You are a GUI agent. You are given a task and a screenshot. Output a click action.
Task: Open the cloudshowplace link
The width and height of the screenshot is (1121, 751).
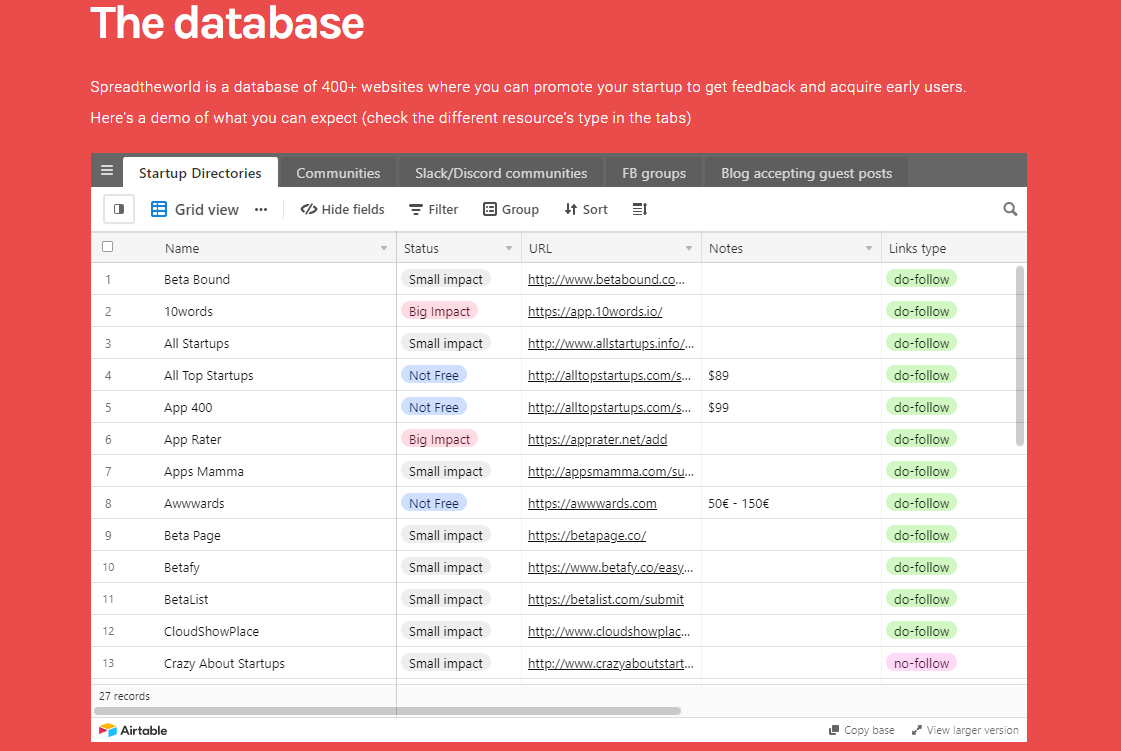[609, 632]
